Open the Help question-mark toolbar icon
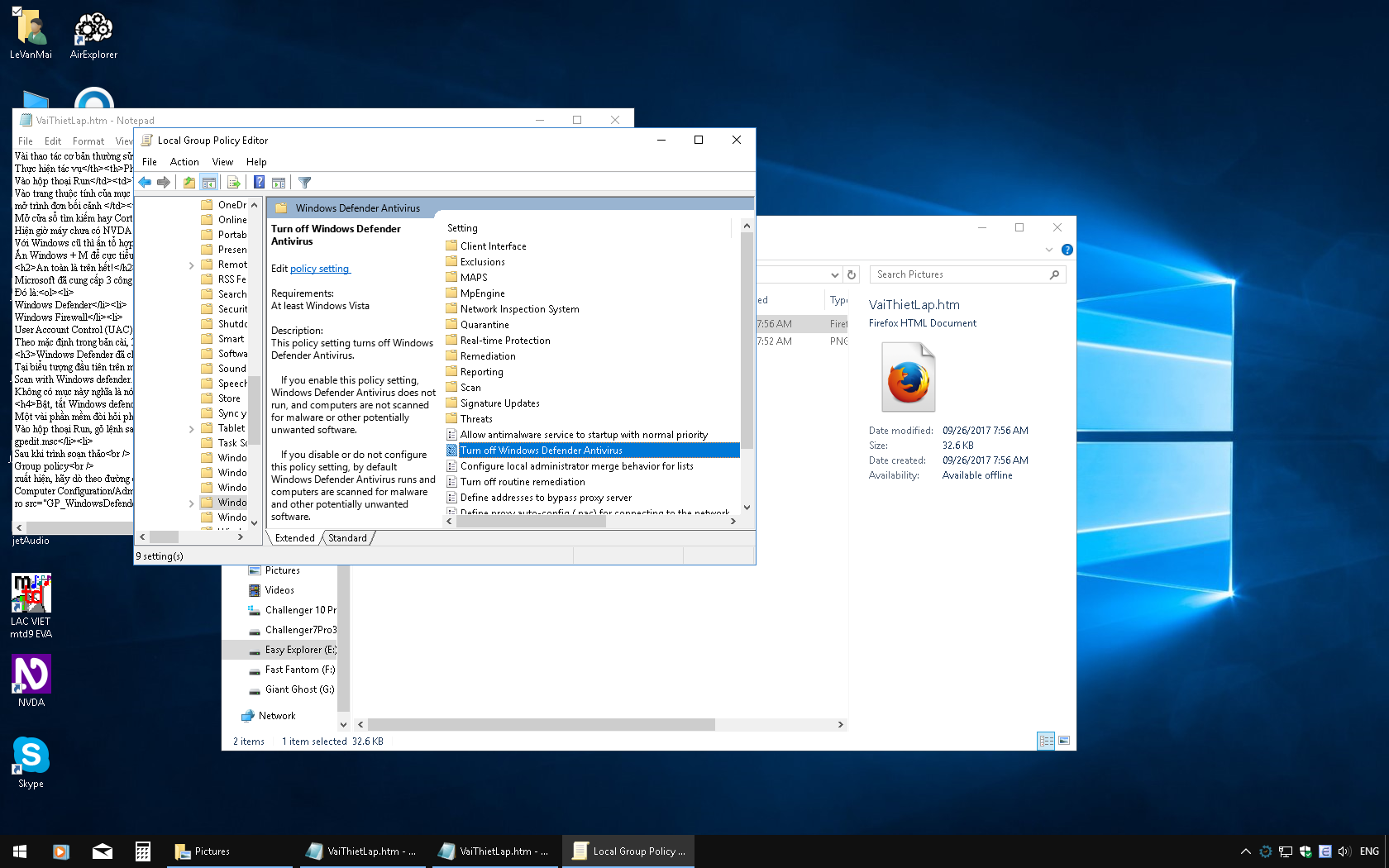Screen dimensions: 1389x868 (259, 182)
